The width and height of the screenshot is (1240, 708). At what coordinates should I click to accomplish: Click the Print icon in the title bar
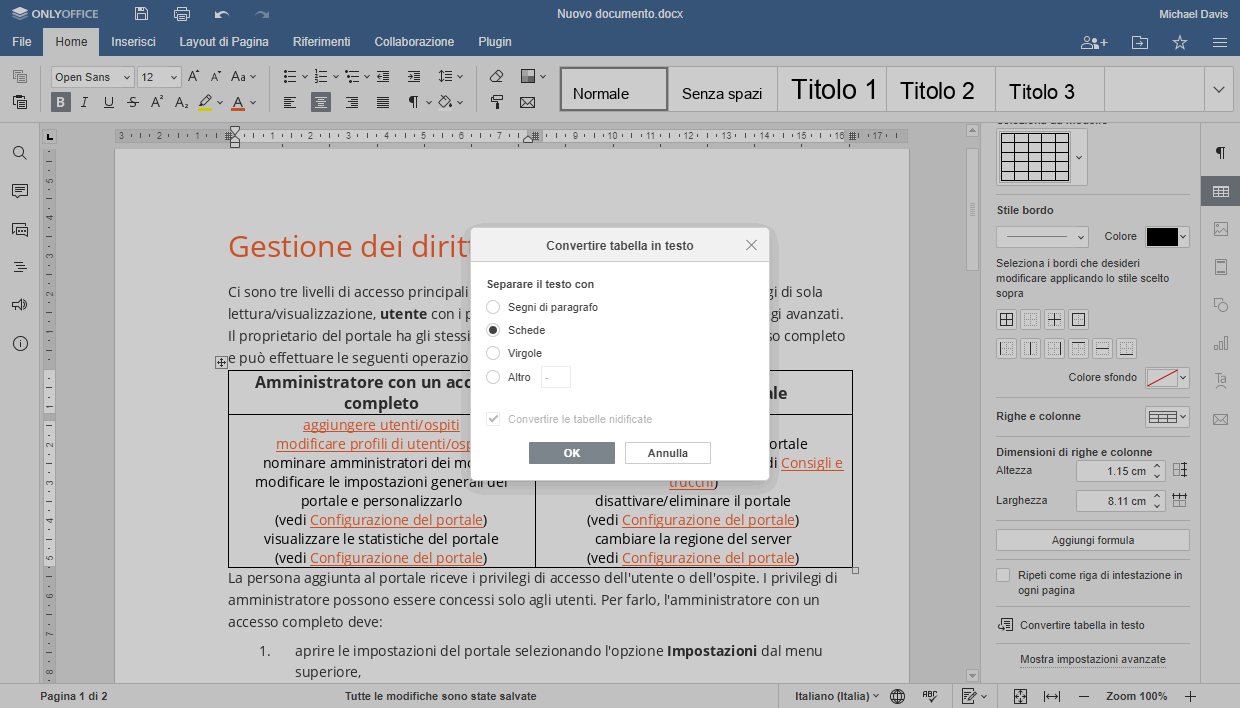182,14
